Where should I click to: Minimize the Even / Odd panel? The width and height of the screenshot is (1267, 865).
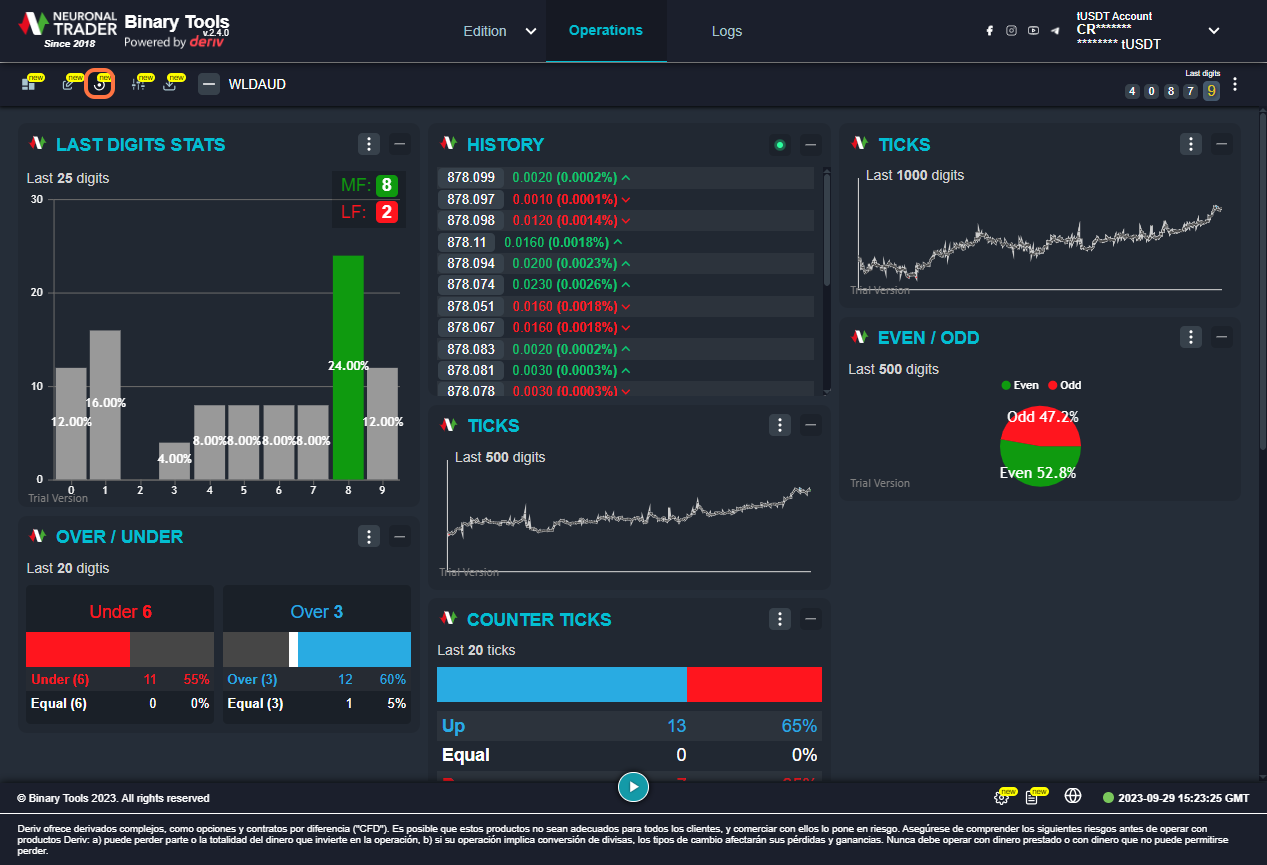click(1221, 337)
